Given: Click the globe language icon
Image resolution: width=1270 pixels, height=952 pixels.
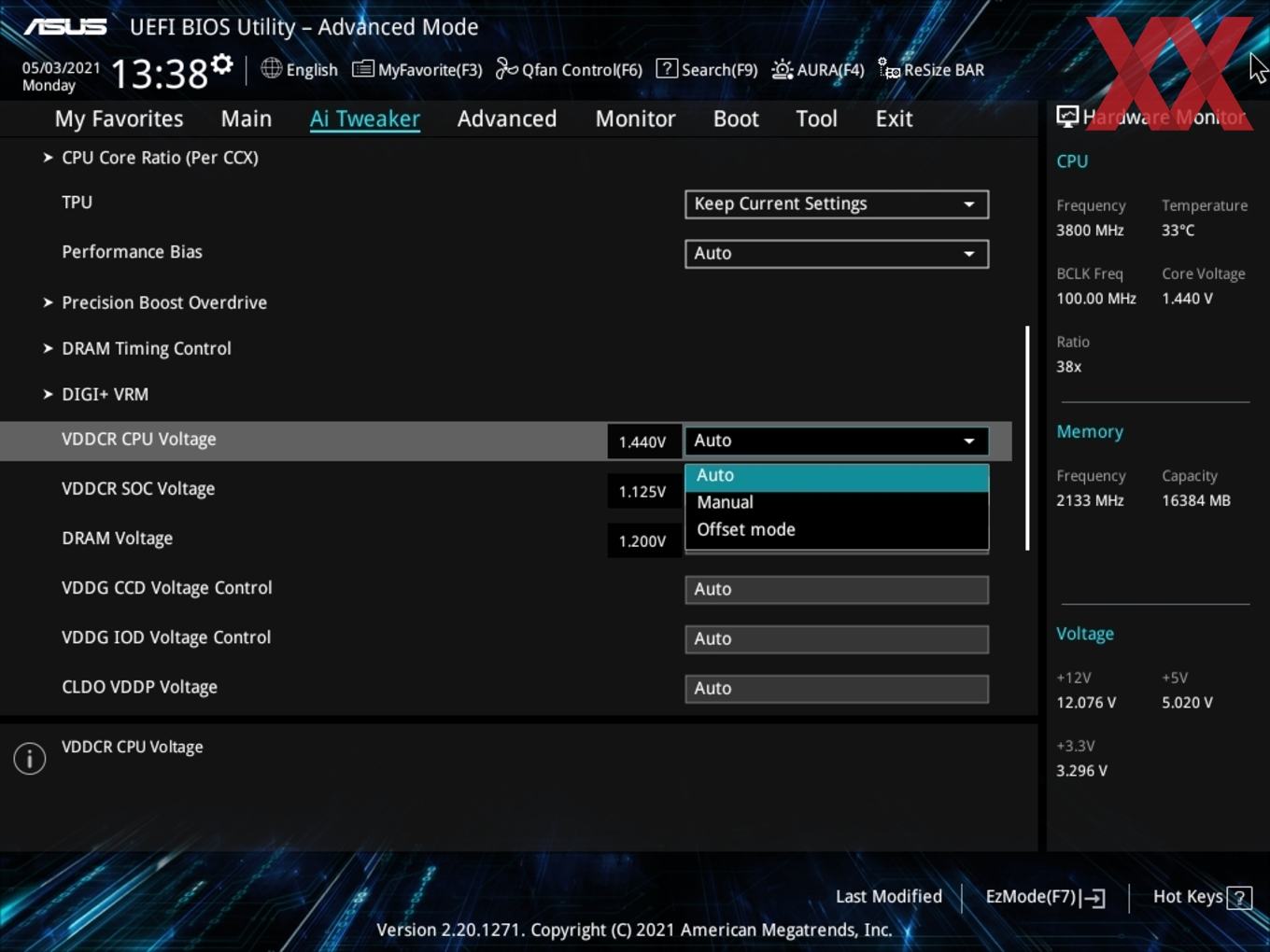Looking at the screenshot, I should click(271, 68).
